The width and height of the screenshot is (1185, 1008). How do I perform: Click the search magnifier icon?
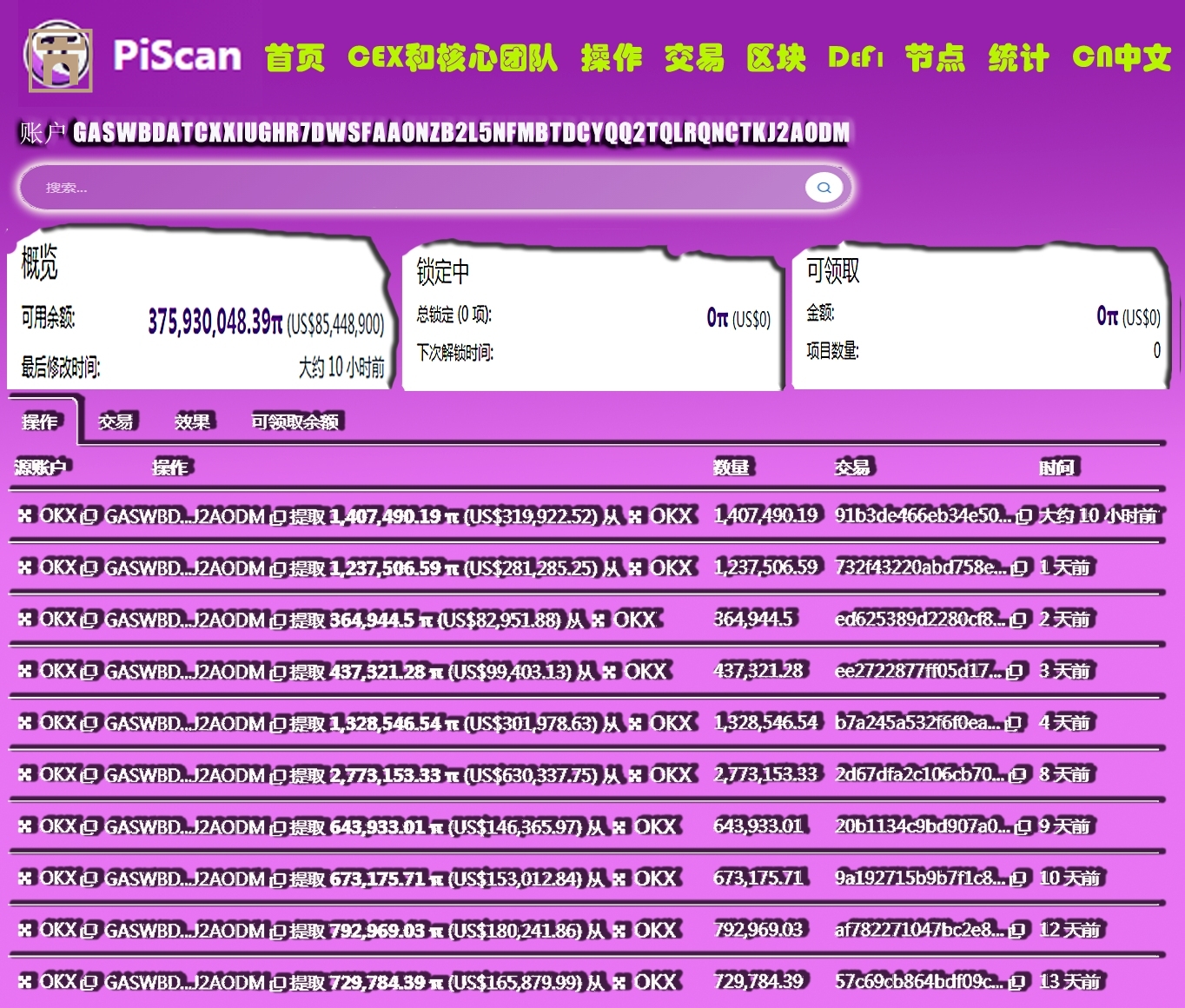(x=824, y=187)
